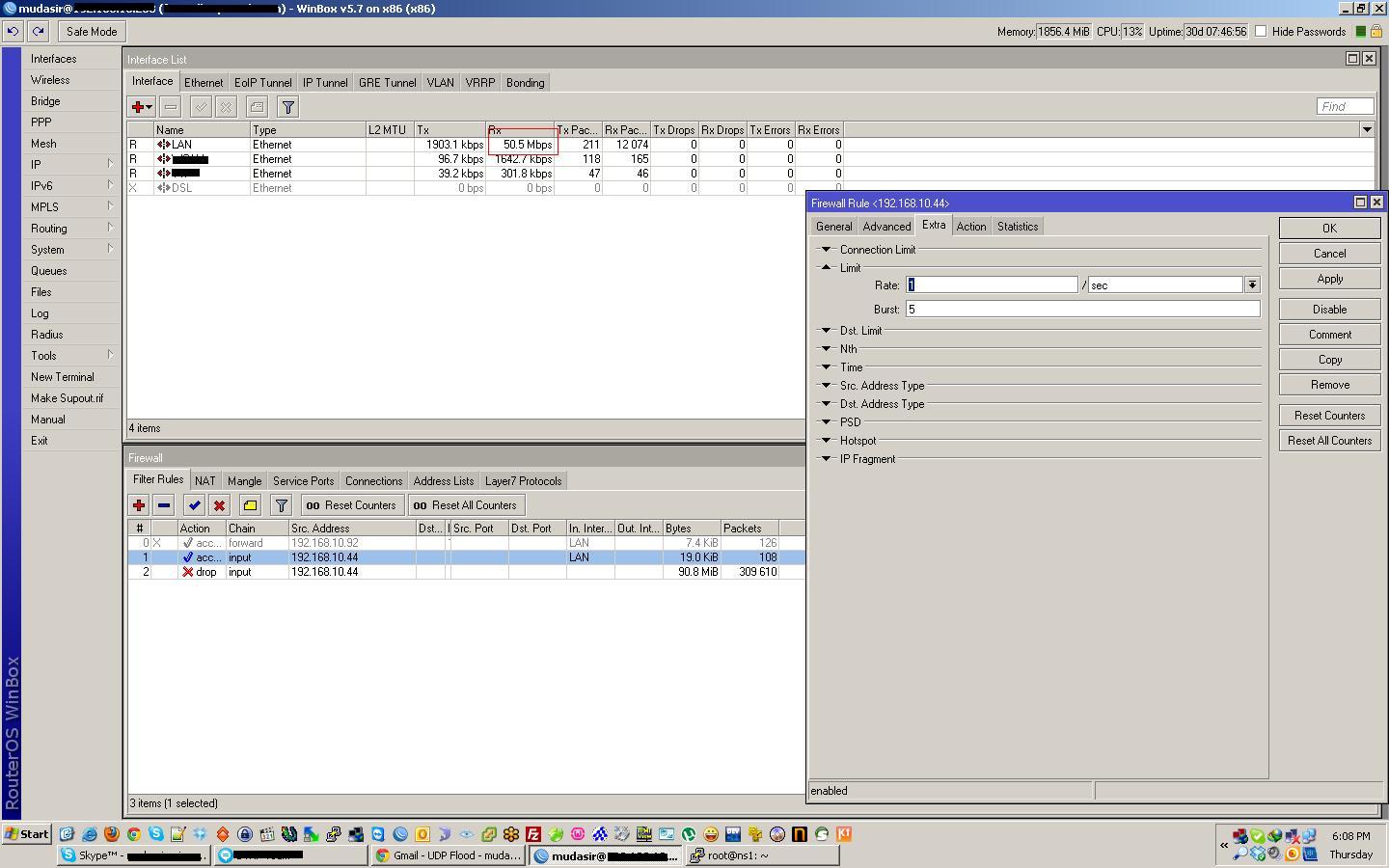Click Apply in Firewall Rule dialog
1389x868 pixels.
point(1329,279)
